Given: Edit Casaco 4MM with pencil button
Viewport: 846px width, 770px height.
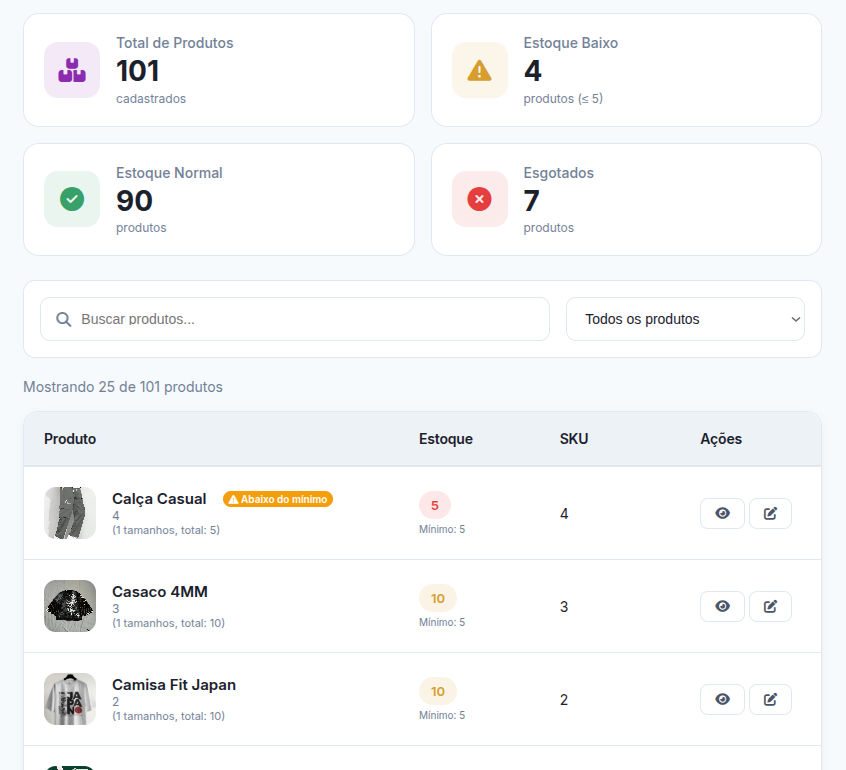Looking at the screenshot, I should point(770,607).
